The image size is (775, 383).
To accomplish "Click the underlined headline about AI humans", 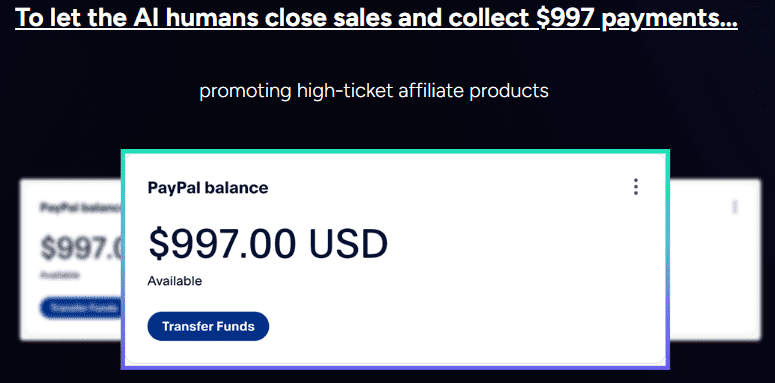I will pos(377,18).
